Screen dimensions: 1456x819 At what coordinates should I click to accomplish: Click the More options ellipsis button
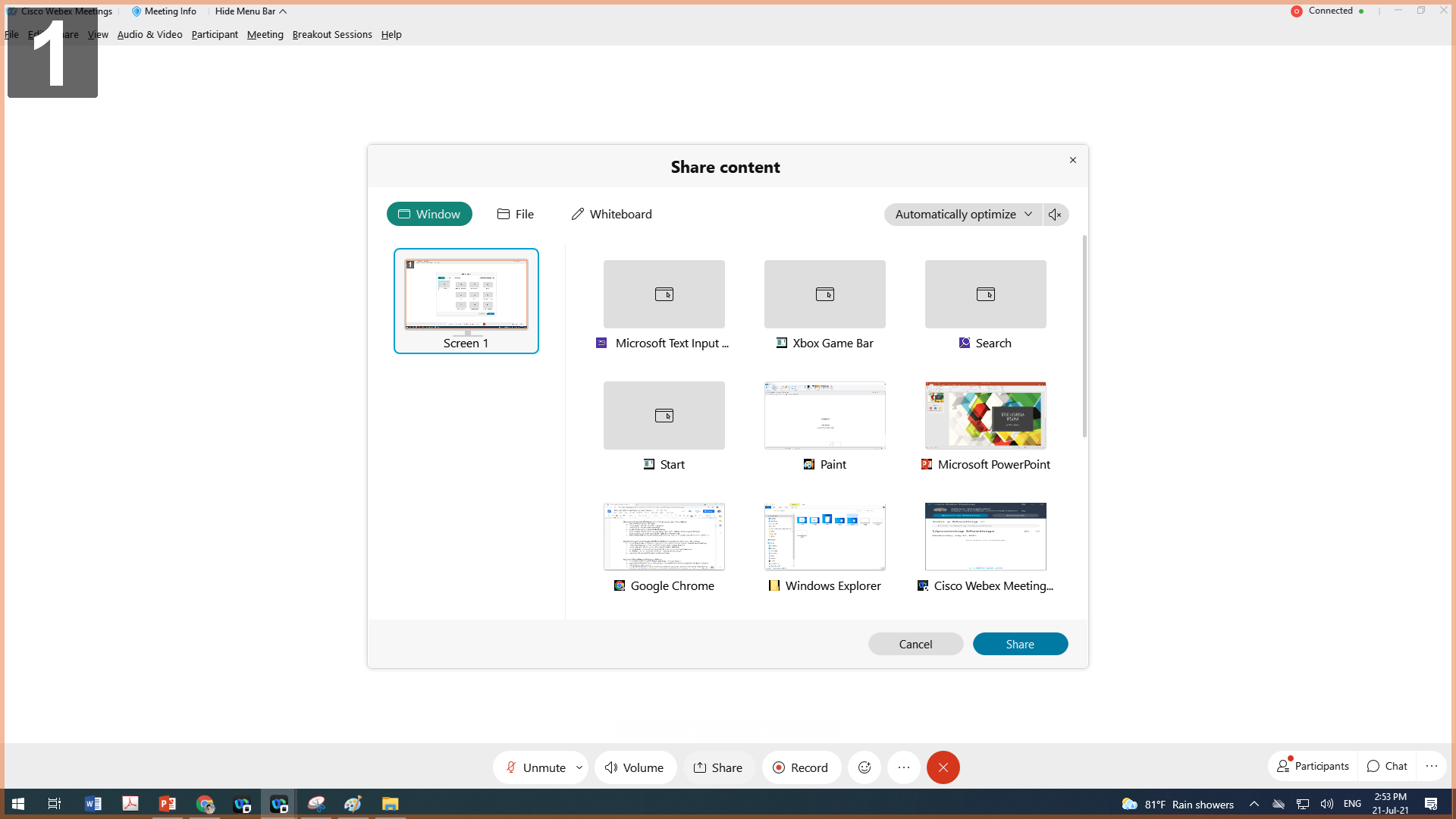point(903,767)
